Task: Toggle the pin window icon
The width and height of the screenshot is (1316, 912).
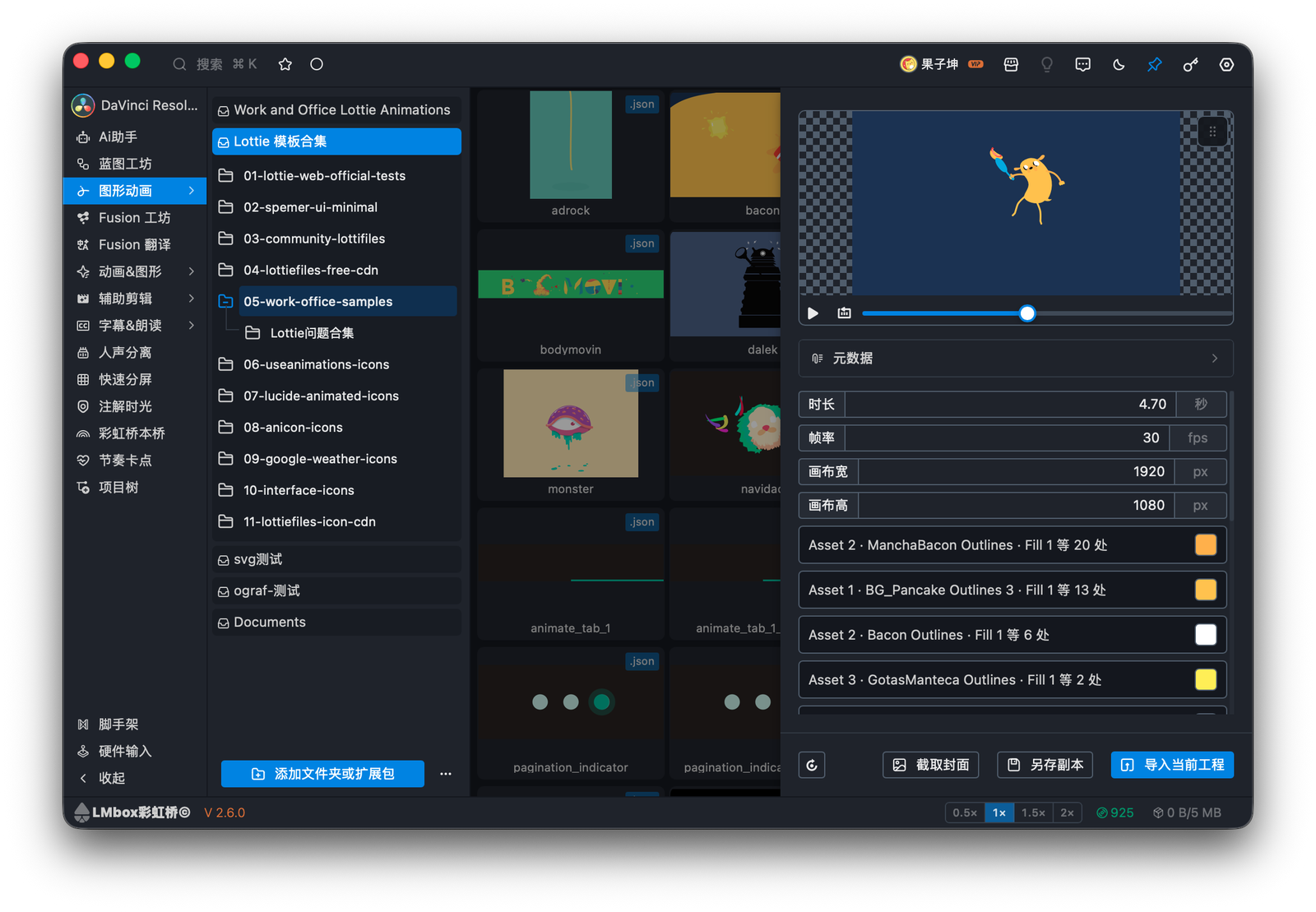Action: coord(1155,64)
